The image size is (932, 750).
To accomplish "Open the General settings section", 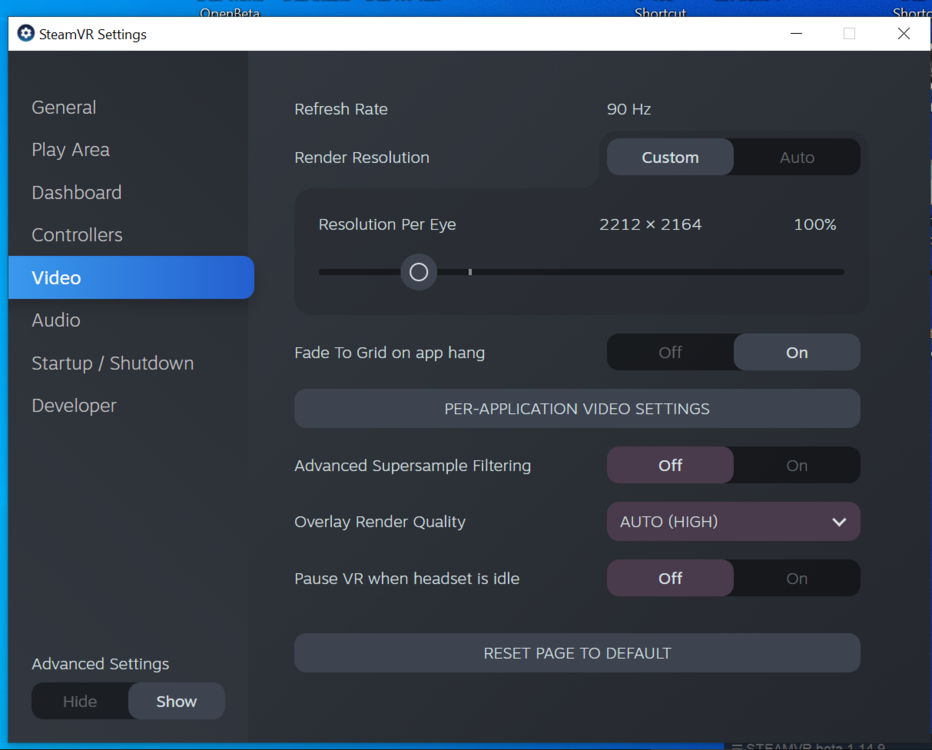I will tap(64, 107).
